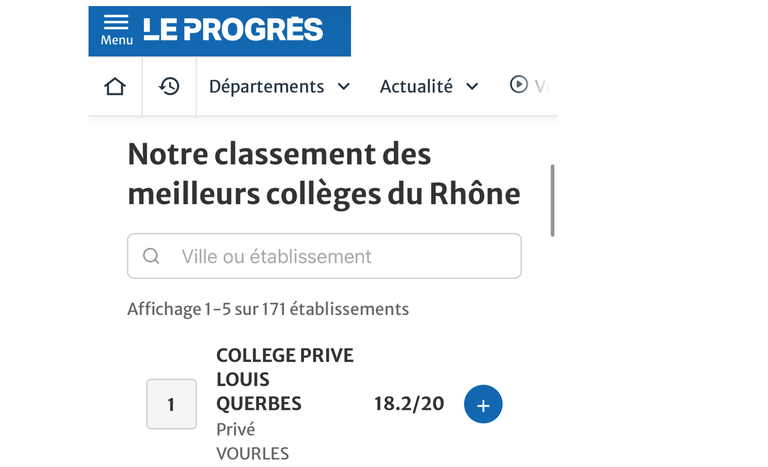Open the history clock icon

click(x=169, y=86)
